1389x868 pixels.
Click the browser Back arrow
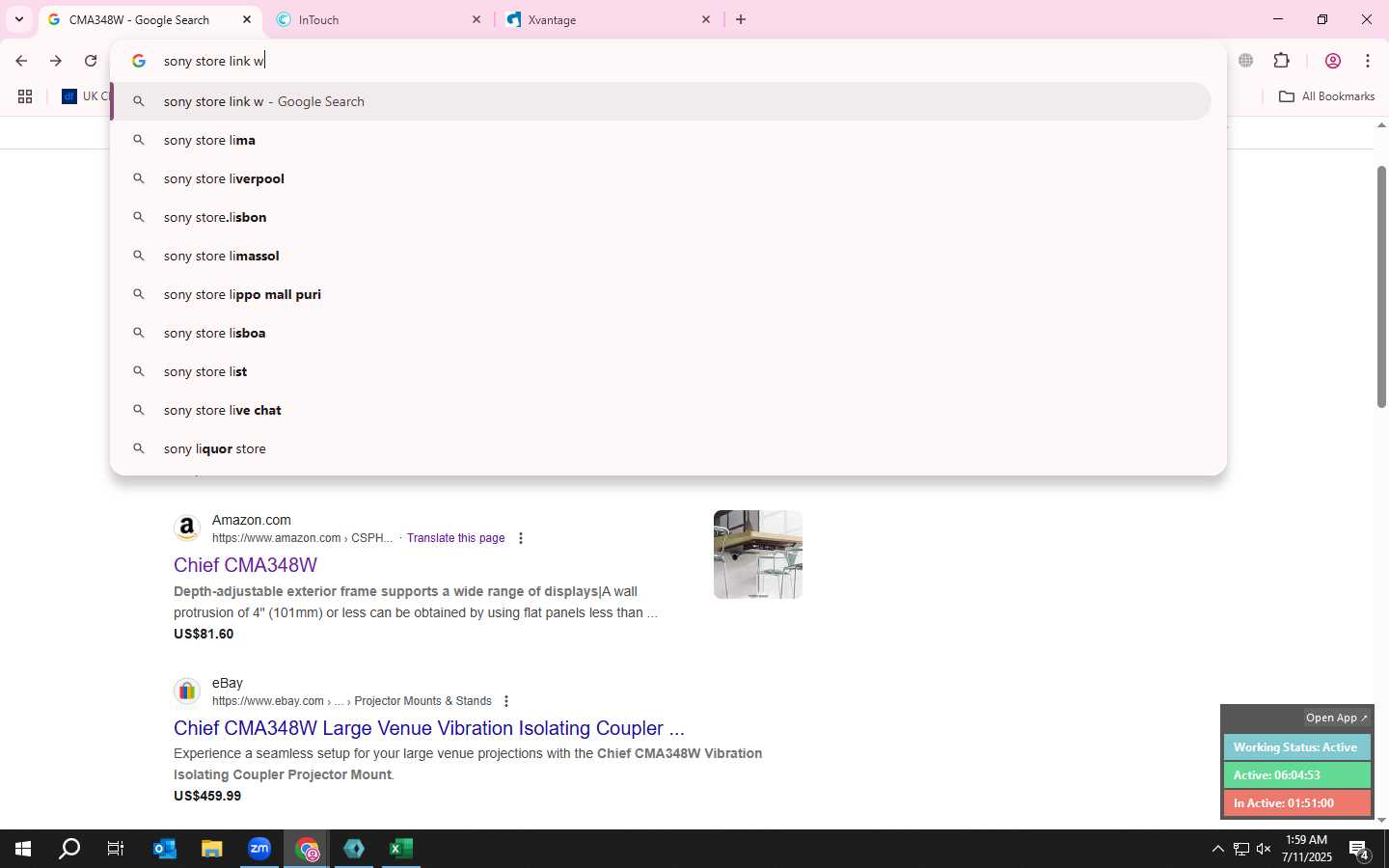pyautogui.click(x=21, y=61)
